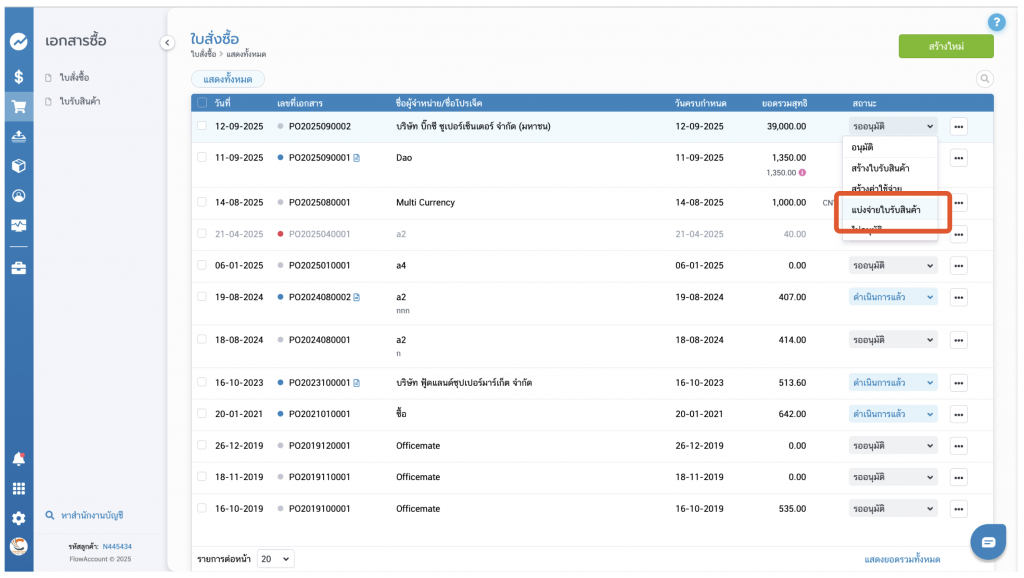Image resolution: width=1024 pixels, height=578 pixels.
Task: Click the dollar sign sales icon
Action: 18,76
